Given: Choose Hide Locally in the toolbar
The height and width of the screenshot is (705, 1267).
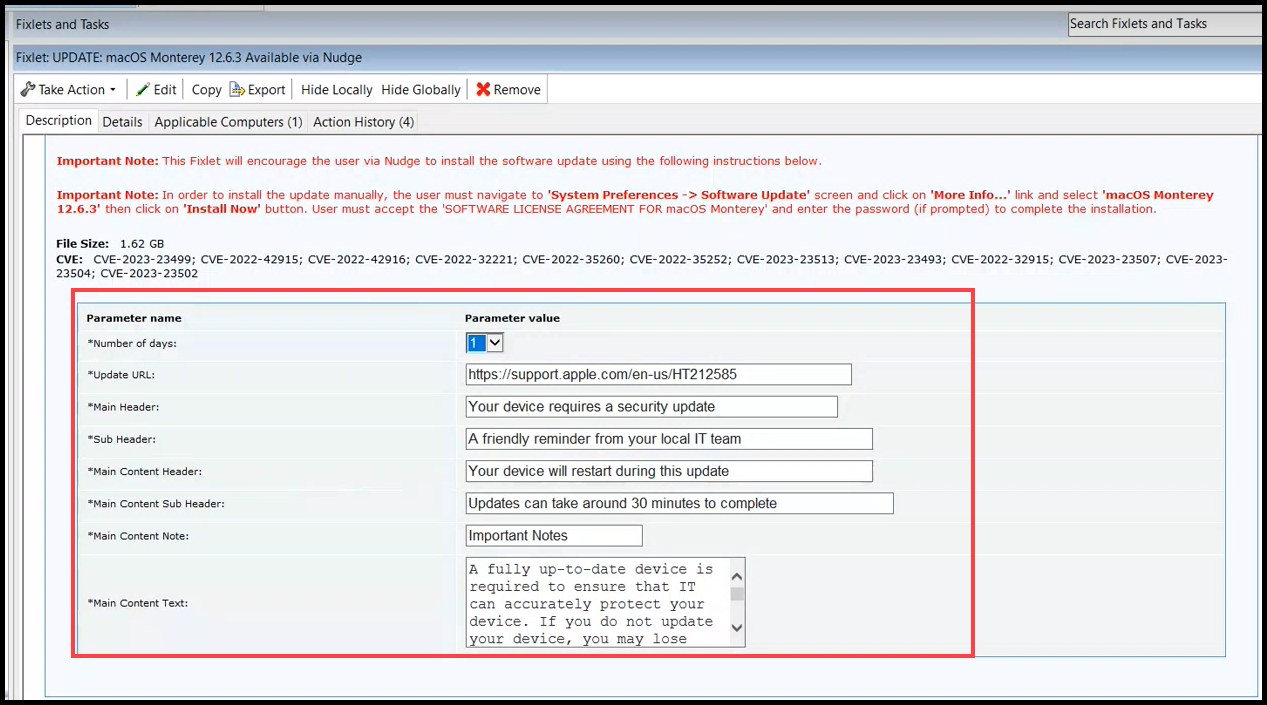Looking at the screenshot, I should point(336,90).
